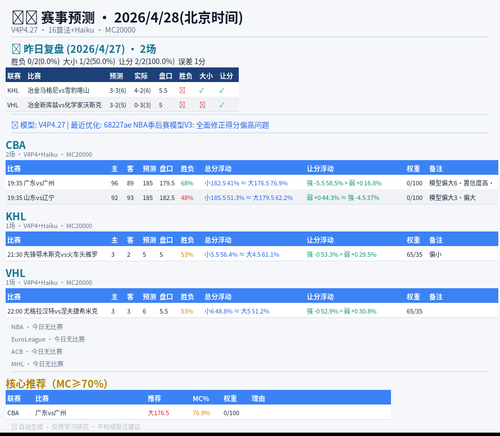500x436 pixels.
Task: Click spread float '弱+0 44.3% ≈ 强-4.5 37%'
Action: click(343, 198)
